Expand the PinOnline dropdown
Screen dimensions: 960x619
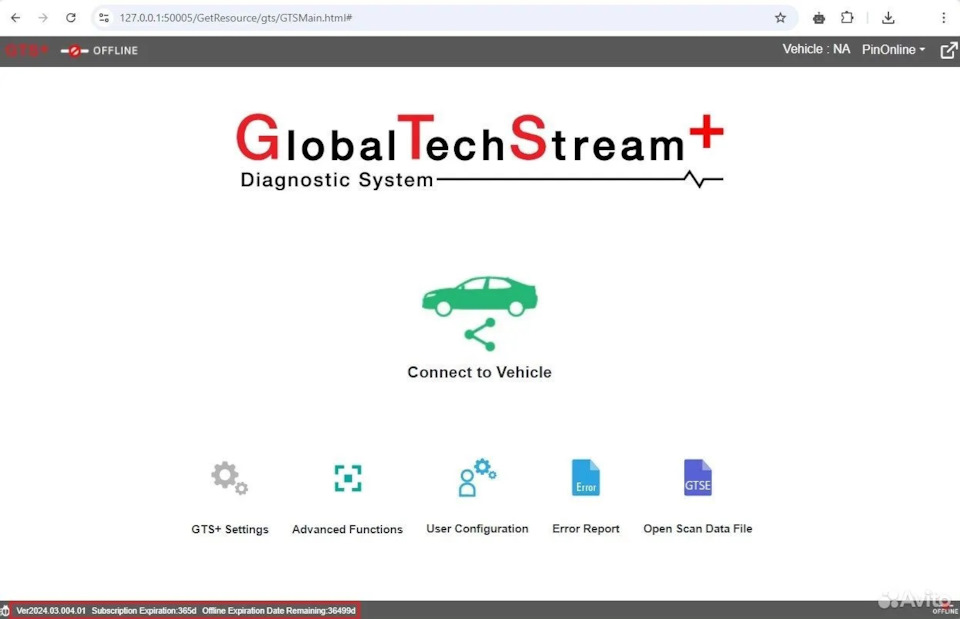(891, 49)
